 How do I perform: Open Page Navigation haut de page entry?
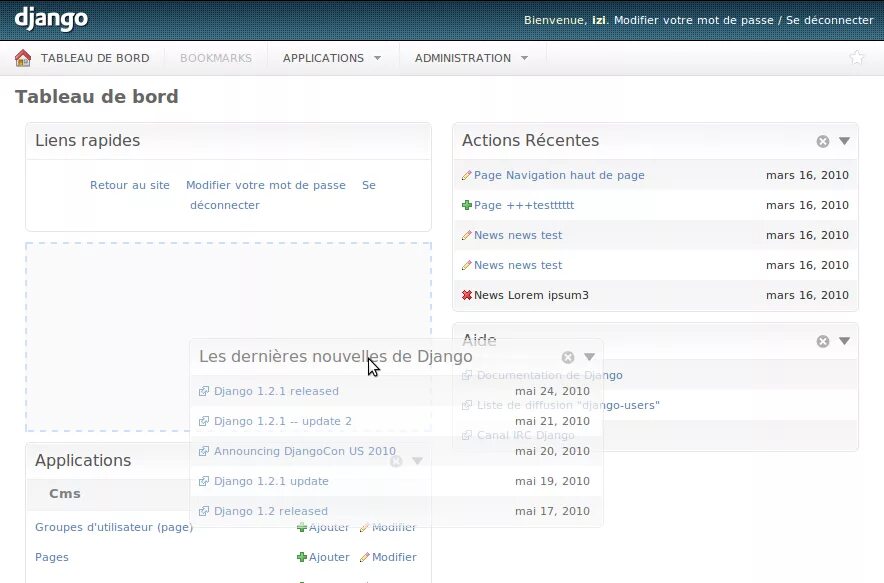click(x=559, y=175)
